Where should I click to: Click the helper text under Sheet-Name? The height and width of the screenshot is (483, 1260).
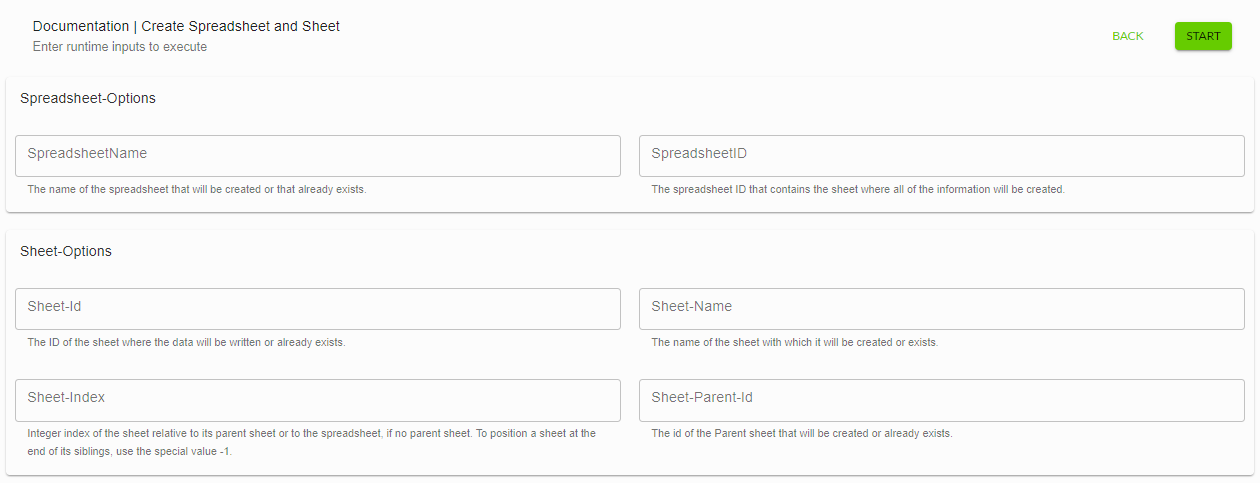[x=794, y=342]
